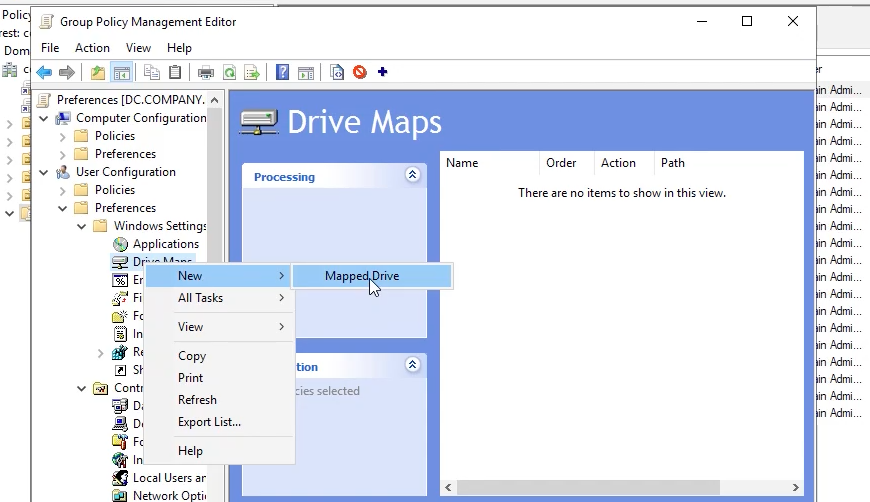Expand Policies under Computer Configuration
This screenshot has width=870, height=502.
[63, 136]
